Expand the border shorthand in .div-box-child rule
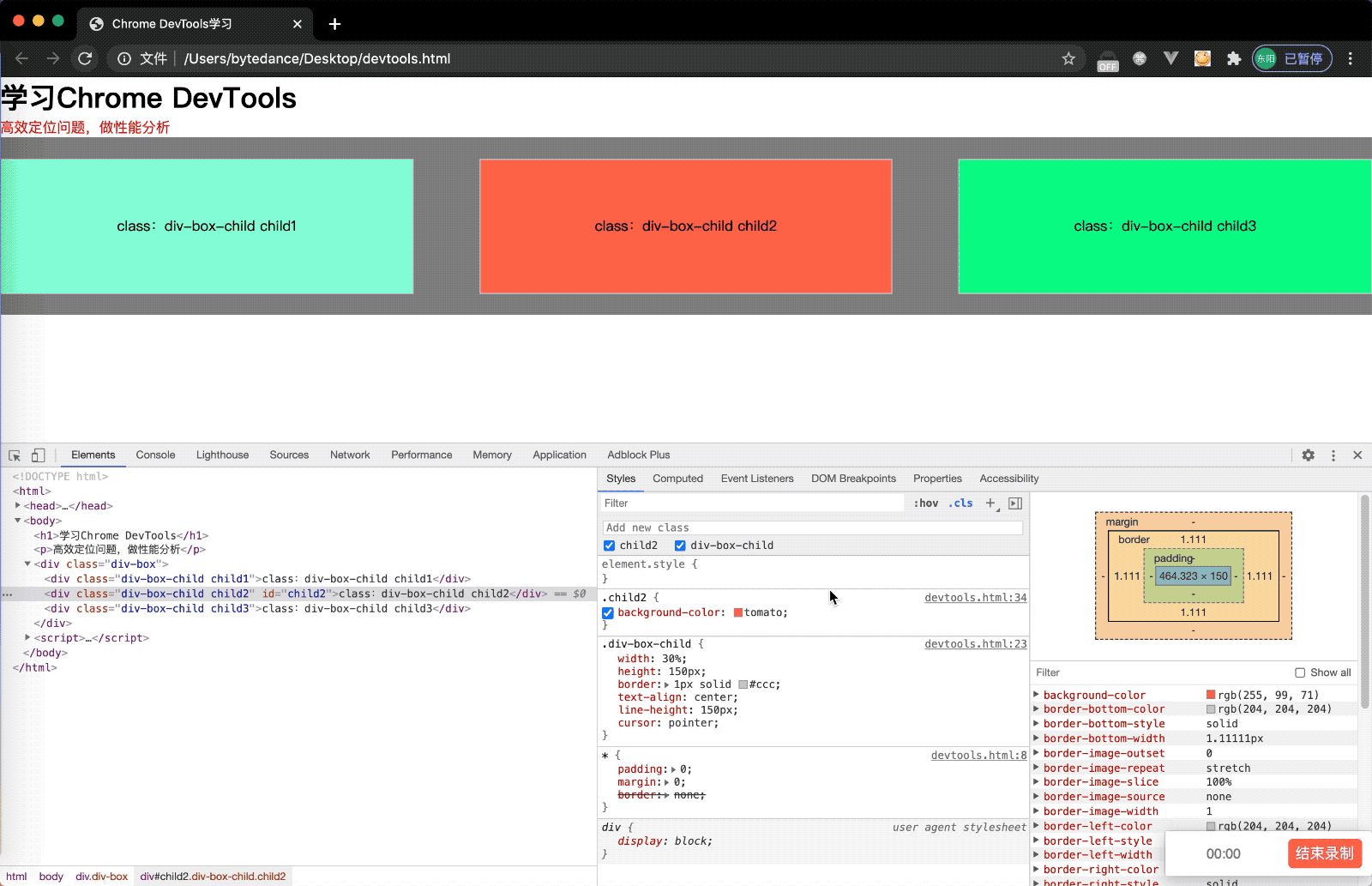 click(x=667, y=684)
